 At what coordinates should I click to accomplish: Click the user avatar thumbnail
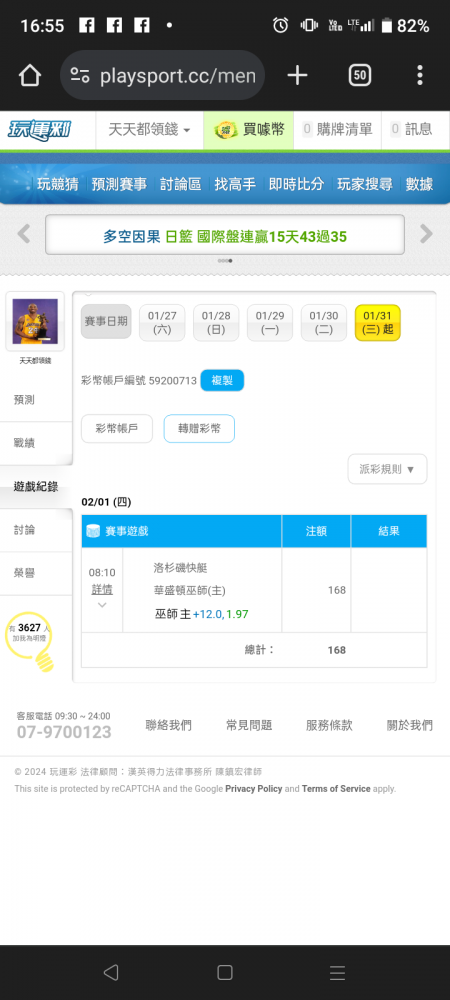coord(35,321)
